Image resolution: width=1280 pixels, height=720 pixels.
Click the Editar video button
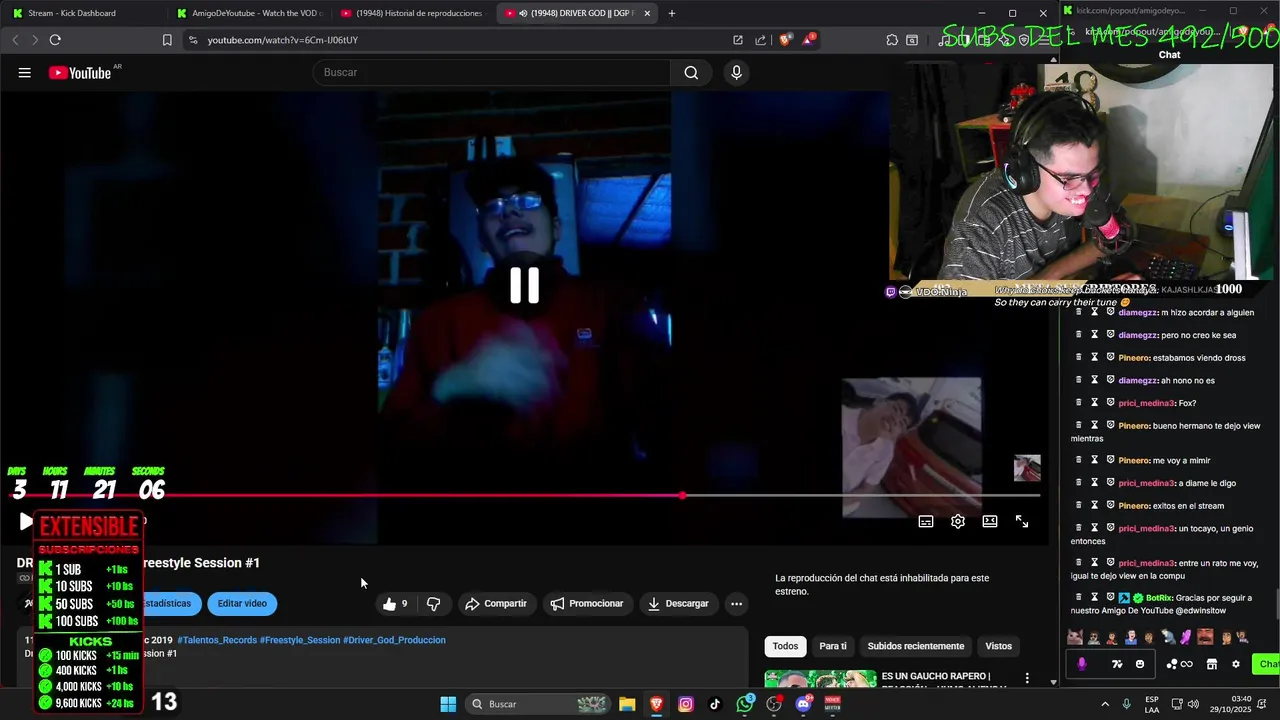pos(242,604)
